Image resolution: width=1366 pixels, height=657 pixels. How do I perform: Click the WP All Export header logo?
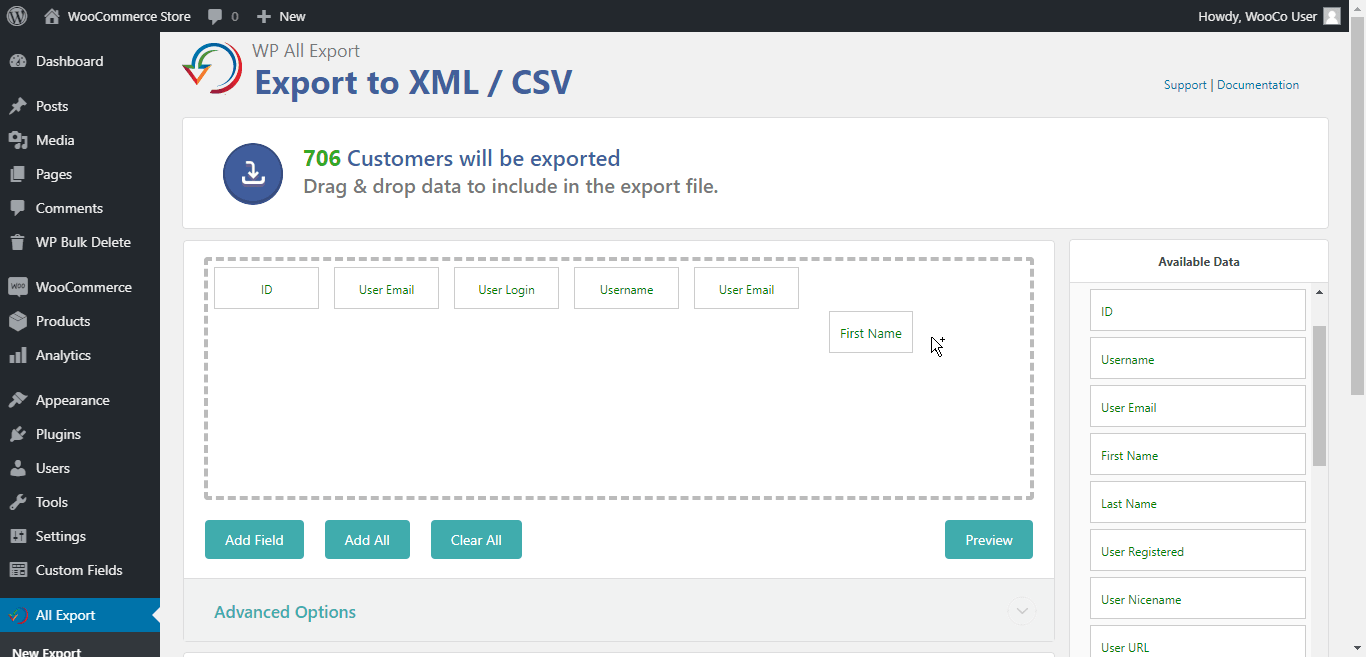pos(212,68)
